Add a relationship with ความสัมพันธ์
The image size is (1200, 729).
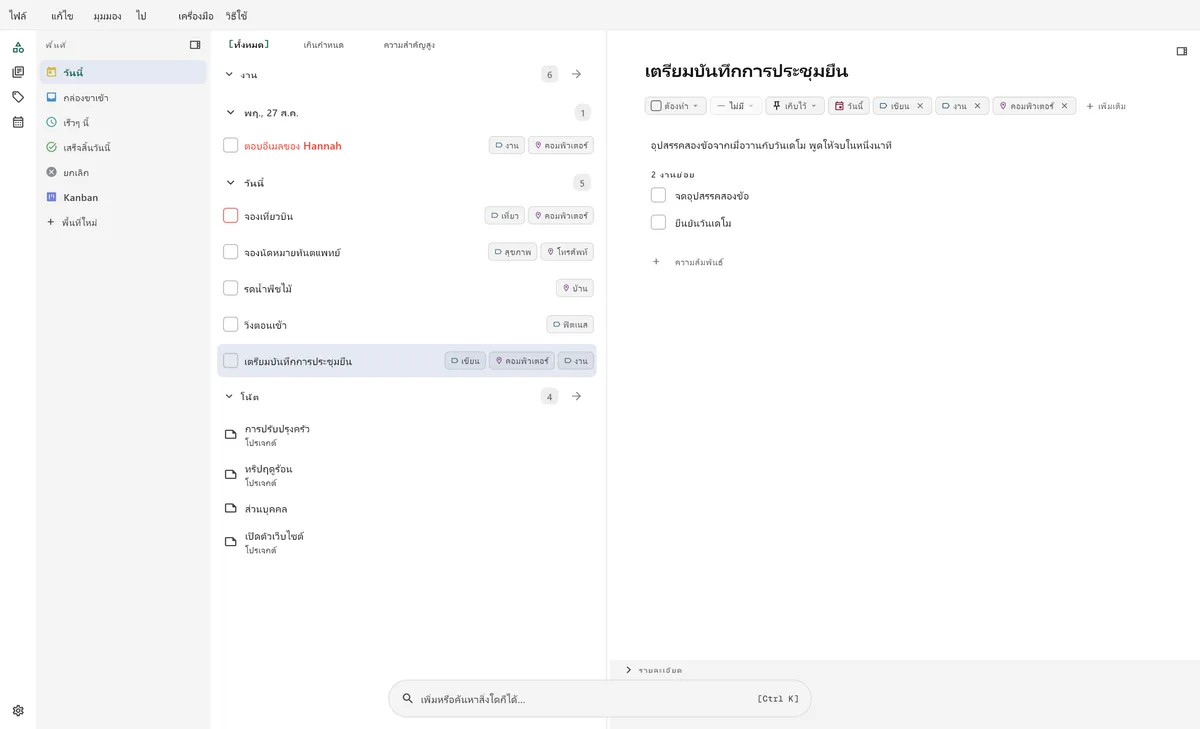(x=688, y=262)
